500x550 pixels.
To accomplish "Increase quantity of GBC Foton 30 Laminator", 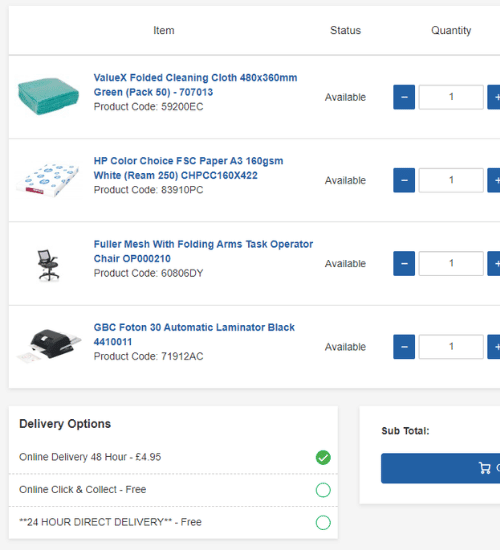I will pyautogui.click(x=494, y=347).
